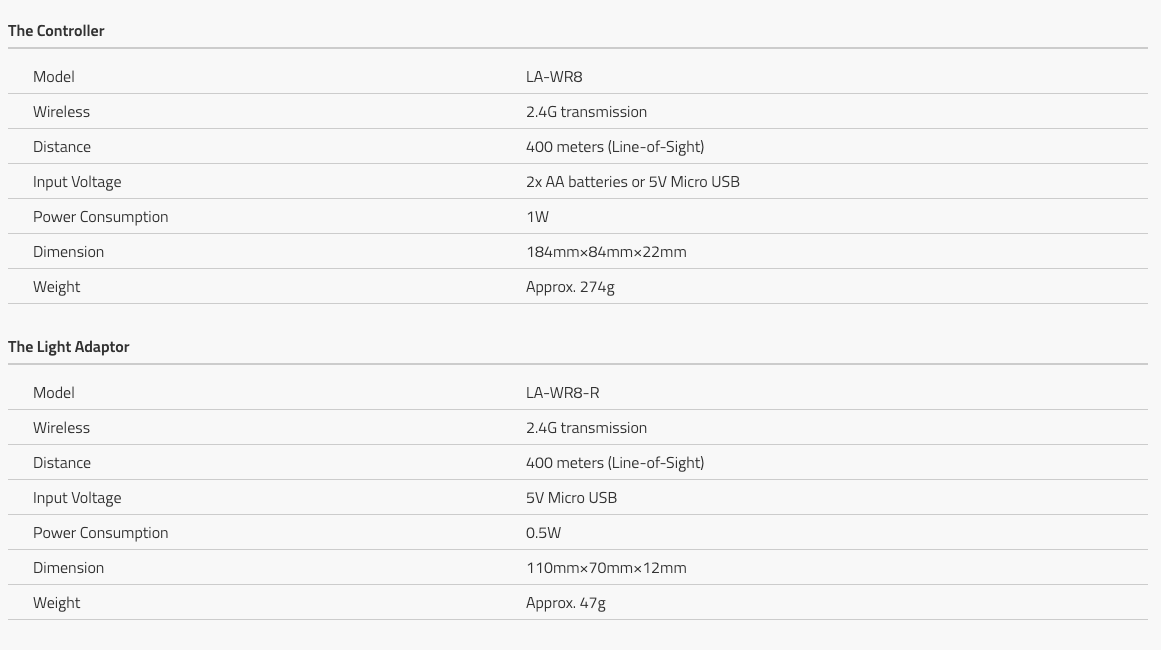
Task: Click the 184mm×84mm×22mm dimension value
Action: (x=606, y=252)
